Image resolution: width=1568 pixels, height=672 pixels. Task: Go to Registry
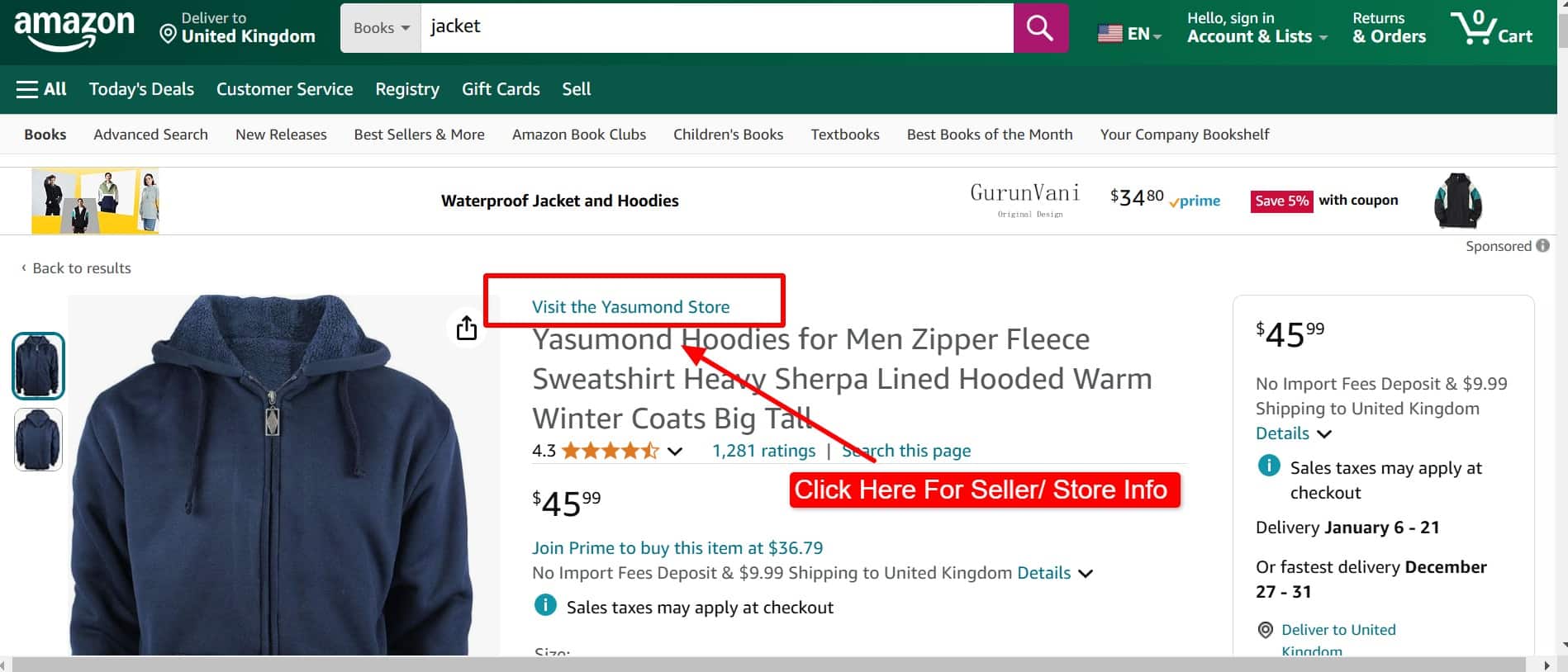(407, 89)
